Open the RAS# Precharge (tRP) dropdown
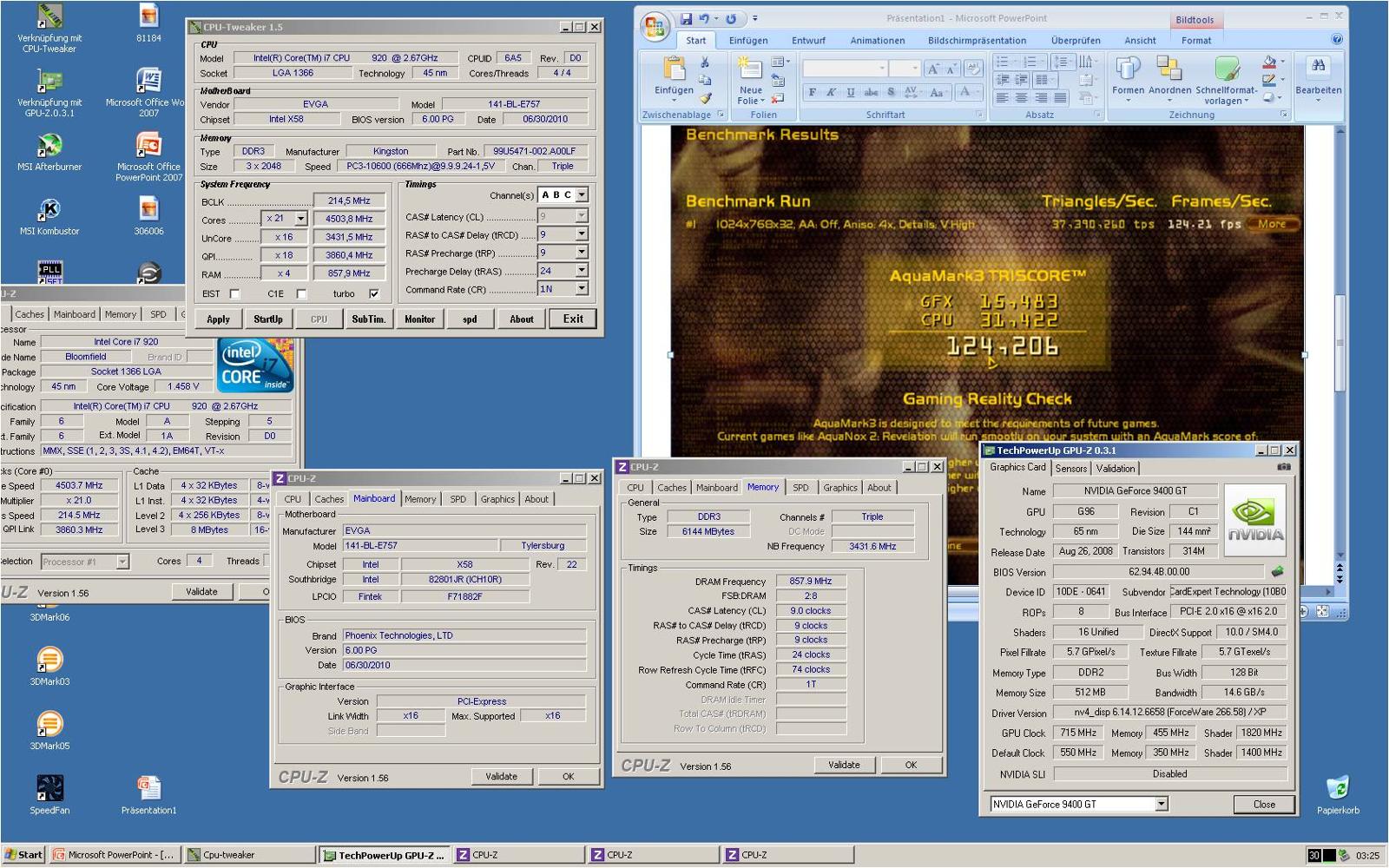Screen dimensions: 1389x868 pyautogui.click(x=582, y=253)
